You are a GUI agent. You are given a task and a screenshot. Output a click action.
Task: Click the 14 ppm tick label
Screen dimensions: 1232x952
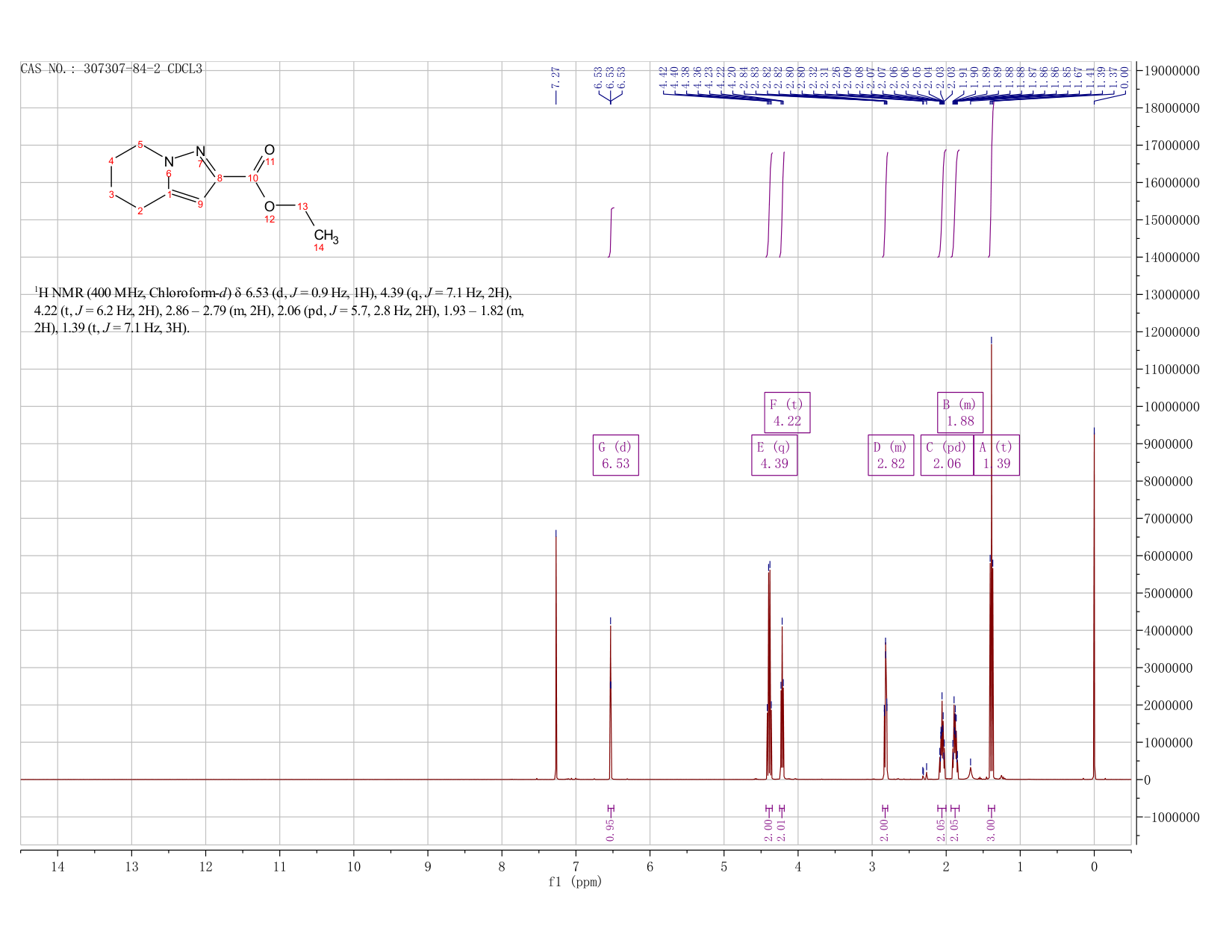pyautogui.click(x=57, y=866)
